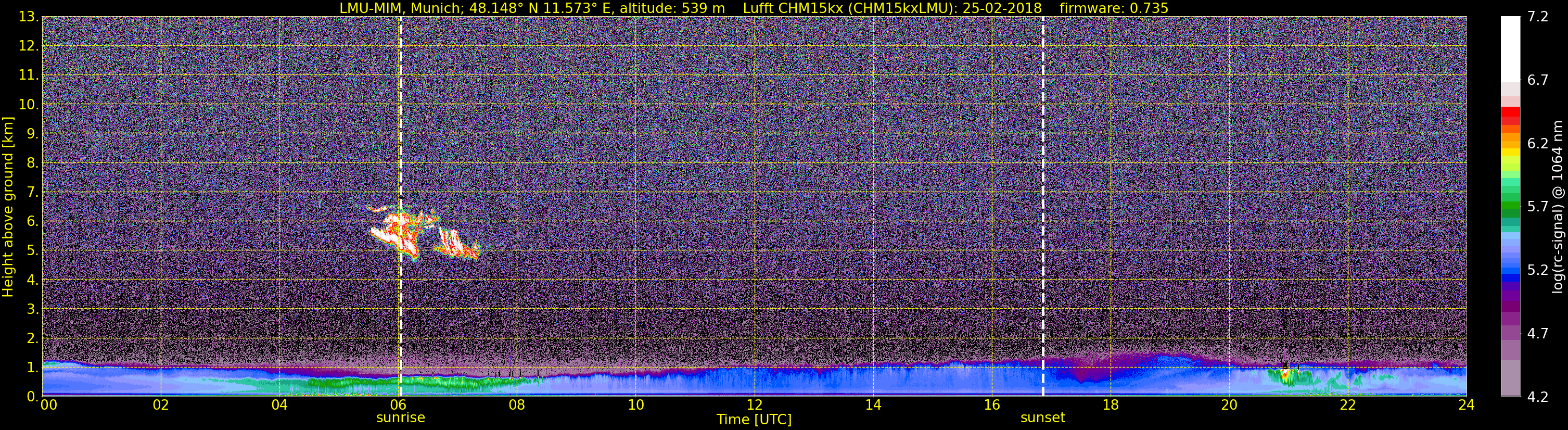
Task: Click the "12" time tick label
Action: tap(754, 405)
